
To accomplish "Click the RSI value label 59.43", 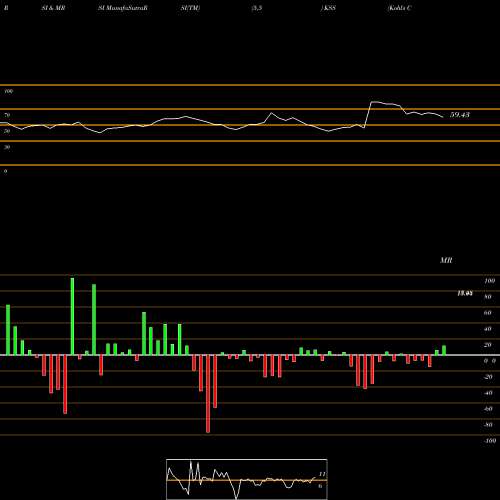I will coord(460,115).
